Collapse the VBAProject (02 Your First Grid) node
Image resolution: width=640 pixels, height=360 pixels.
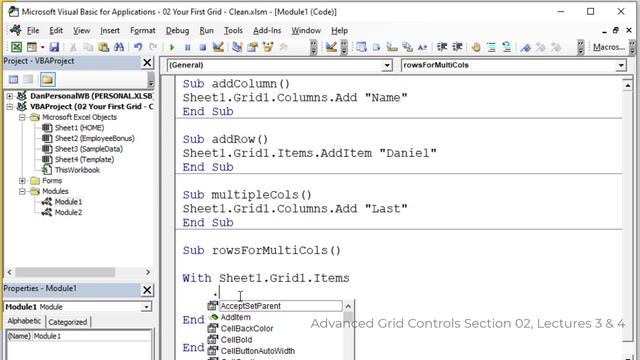click(9, 107)
